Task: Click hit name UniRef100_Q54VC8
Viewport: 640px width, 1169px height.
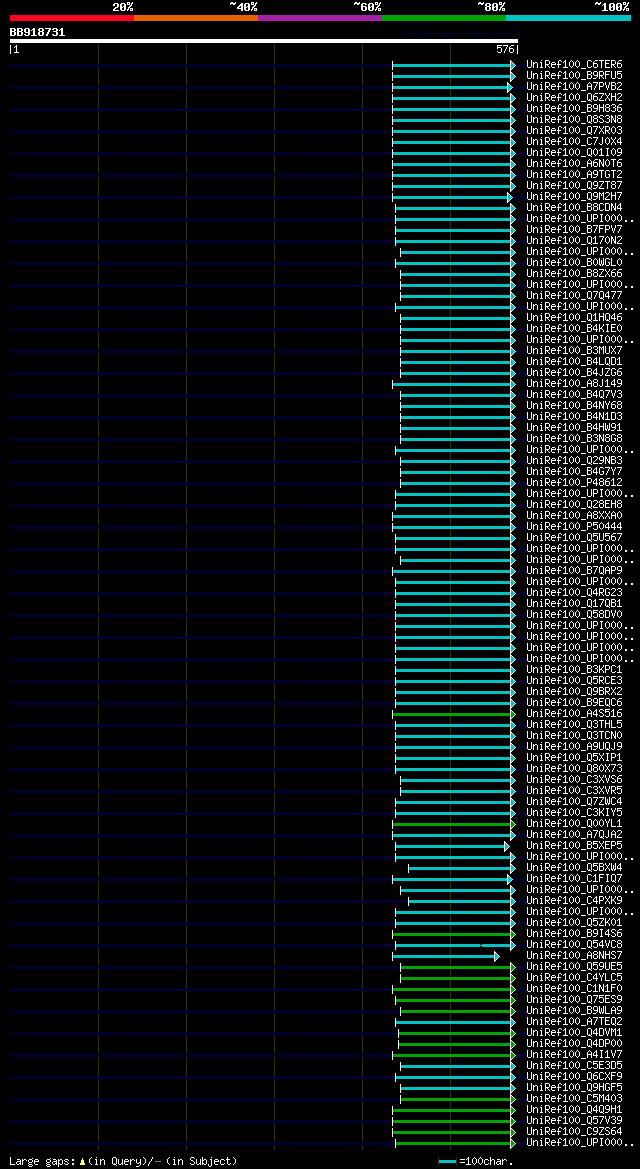Action: 574,945
